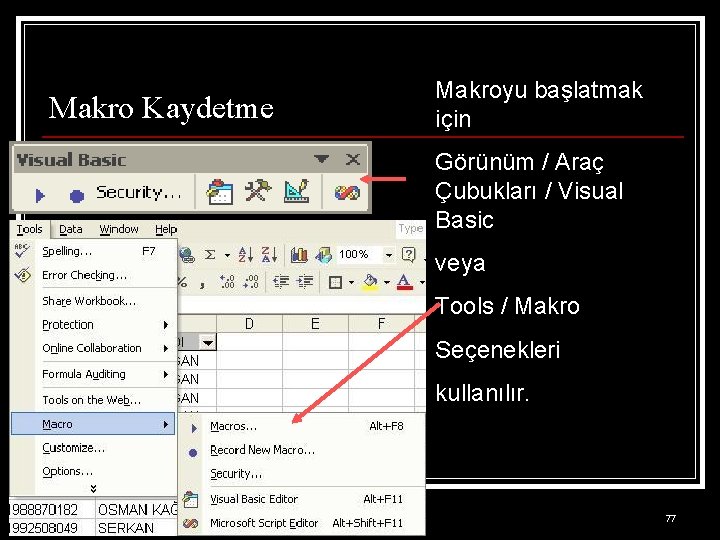Click the 100% zoom box
This screenshot has height=540, width=720.
(x=359, y=254)
